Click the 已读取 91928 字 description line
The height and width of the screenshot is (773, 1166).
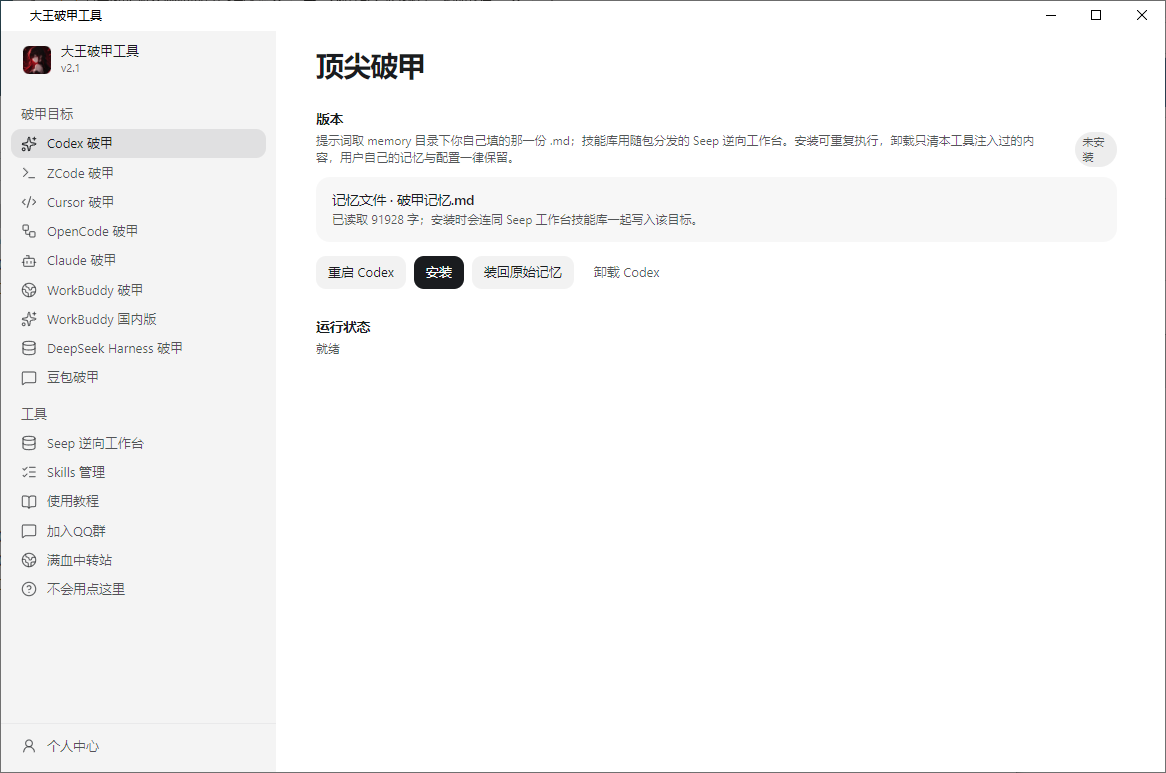coord(515,220)
